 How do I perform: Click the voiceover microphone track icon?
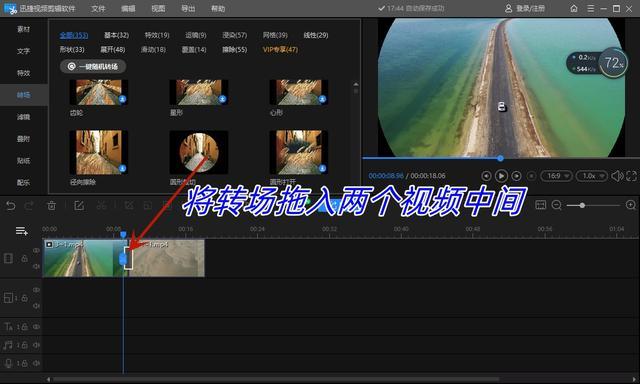point(8,363)
